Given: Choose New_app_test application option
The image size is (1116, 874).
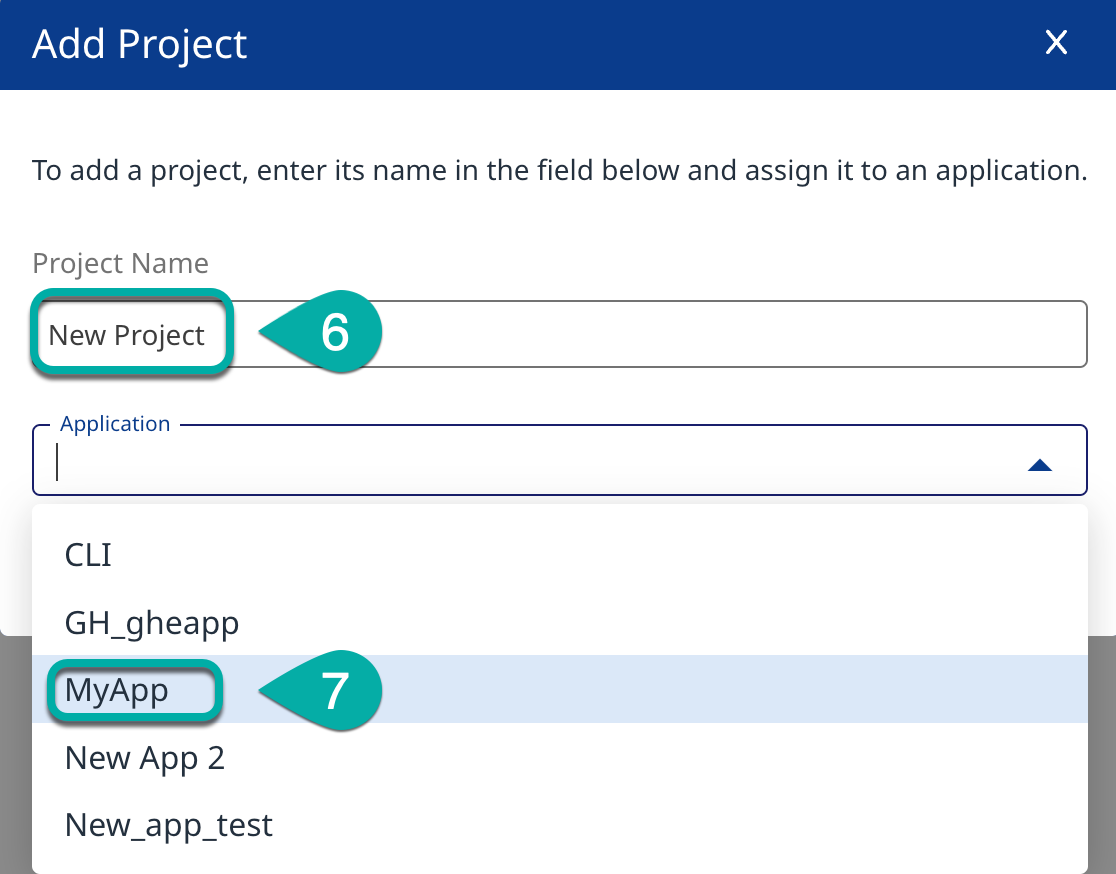Looking at the screenshot, I should (168, 825).
